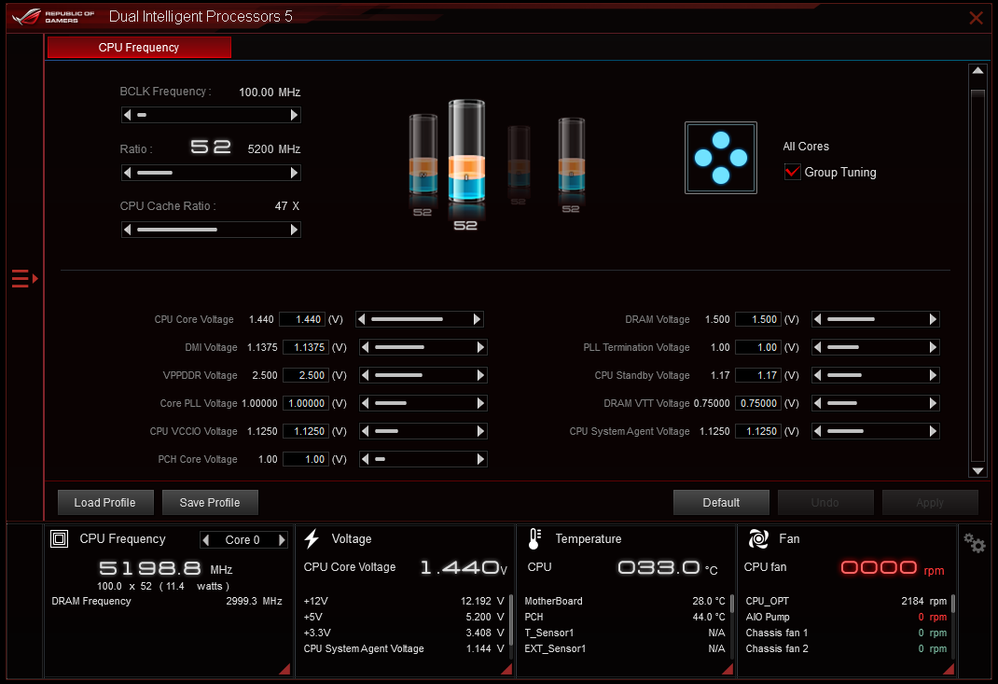Increase CPU Standby Voltage with right arrow

933,375
